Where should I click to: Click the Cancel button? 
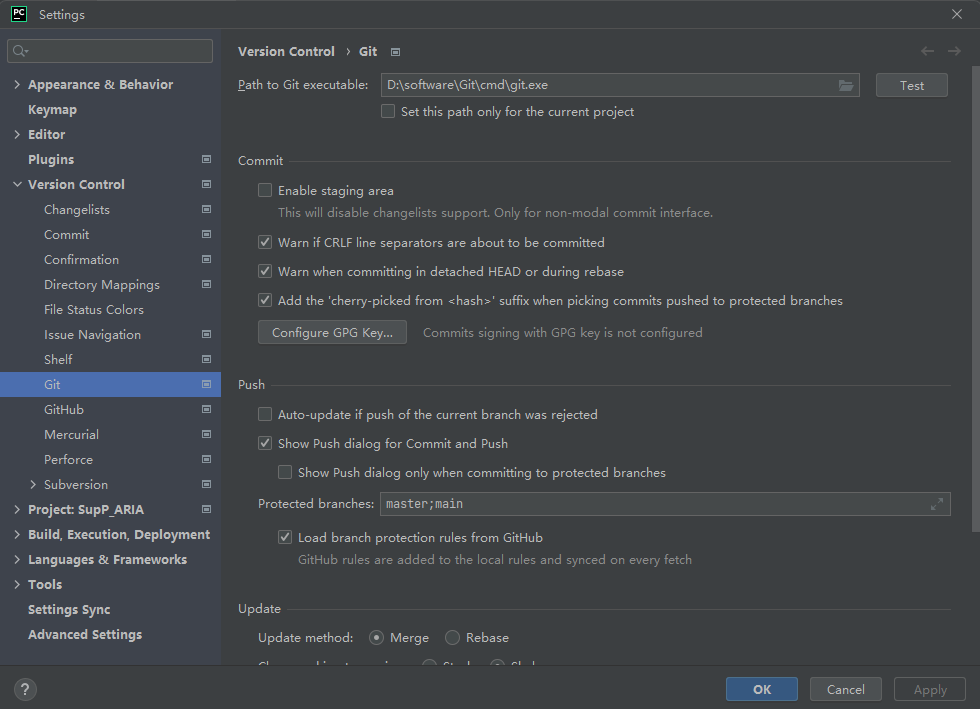846,690
